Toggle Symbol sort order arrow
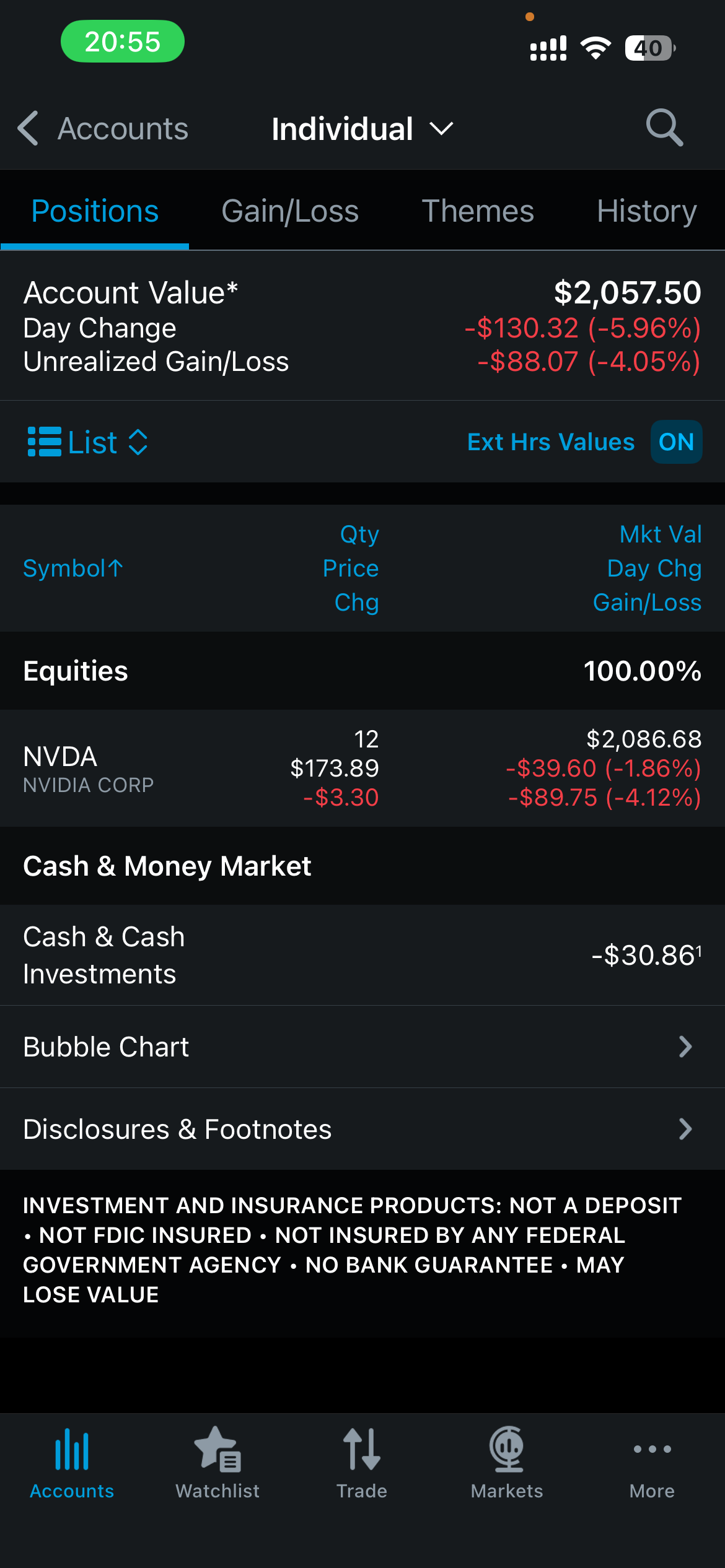The width and height of the screenshot is (725, 1568). point(116,568)
